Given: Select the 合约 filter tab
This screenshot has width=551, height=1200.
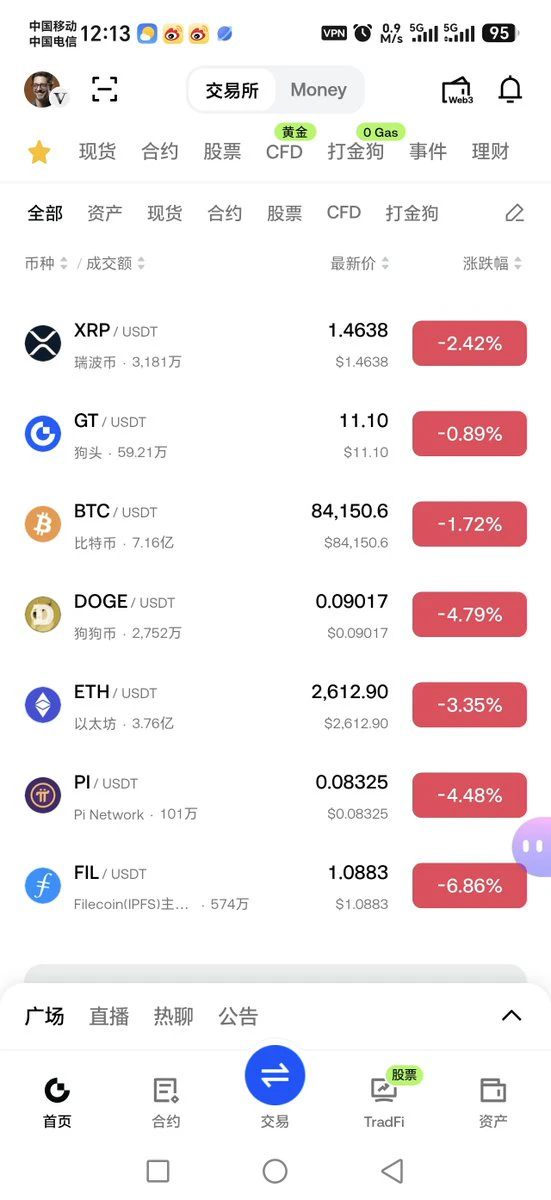Looking at the screenshot, I should [225, 213].
